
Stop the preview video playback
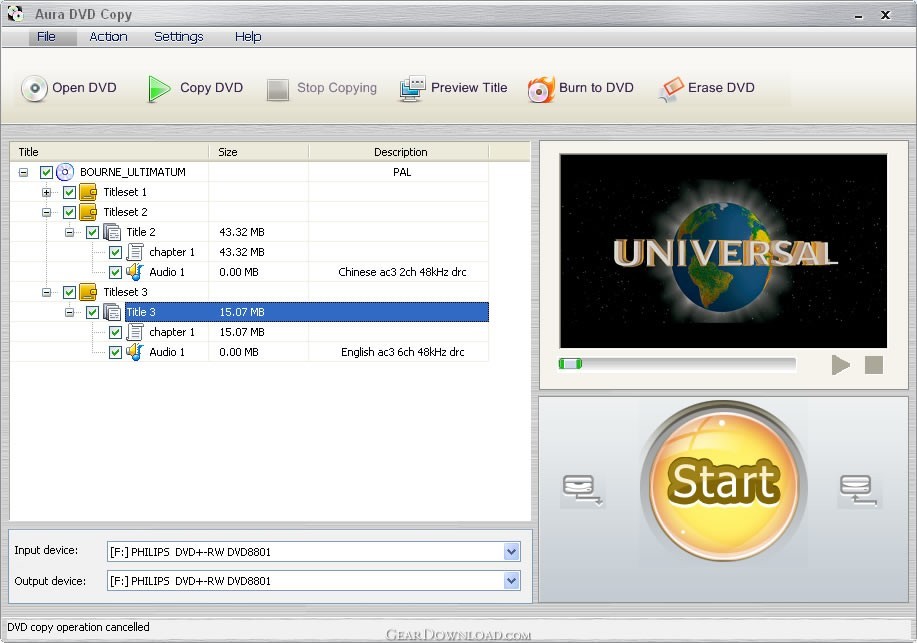pyautogui.click(x=874, y=365)
